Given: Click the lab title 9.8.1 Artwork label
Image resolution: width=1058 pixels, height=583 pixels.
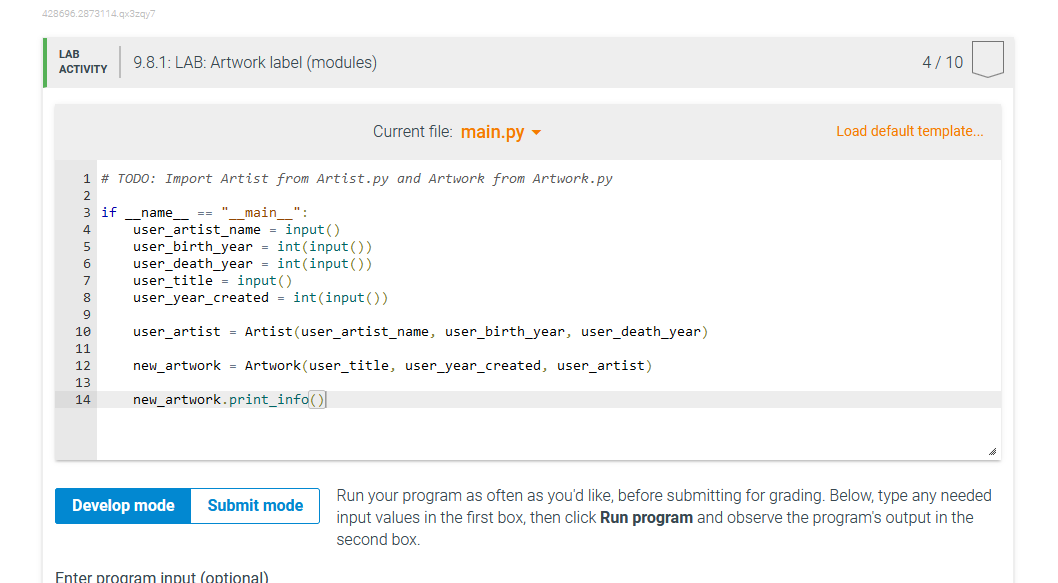Looking at the screenshot, I should 253,61.
